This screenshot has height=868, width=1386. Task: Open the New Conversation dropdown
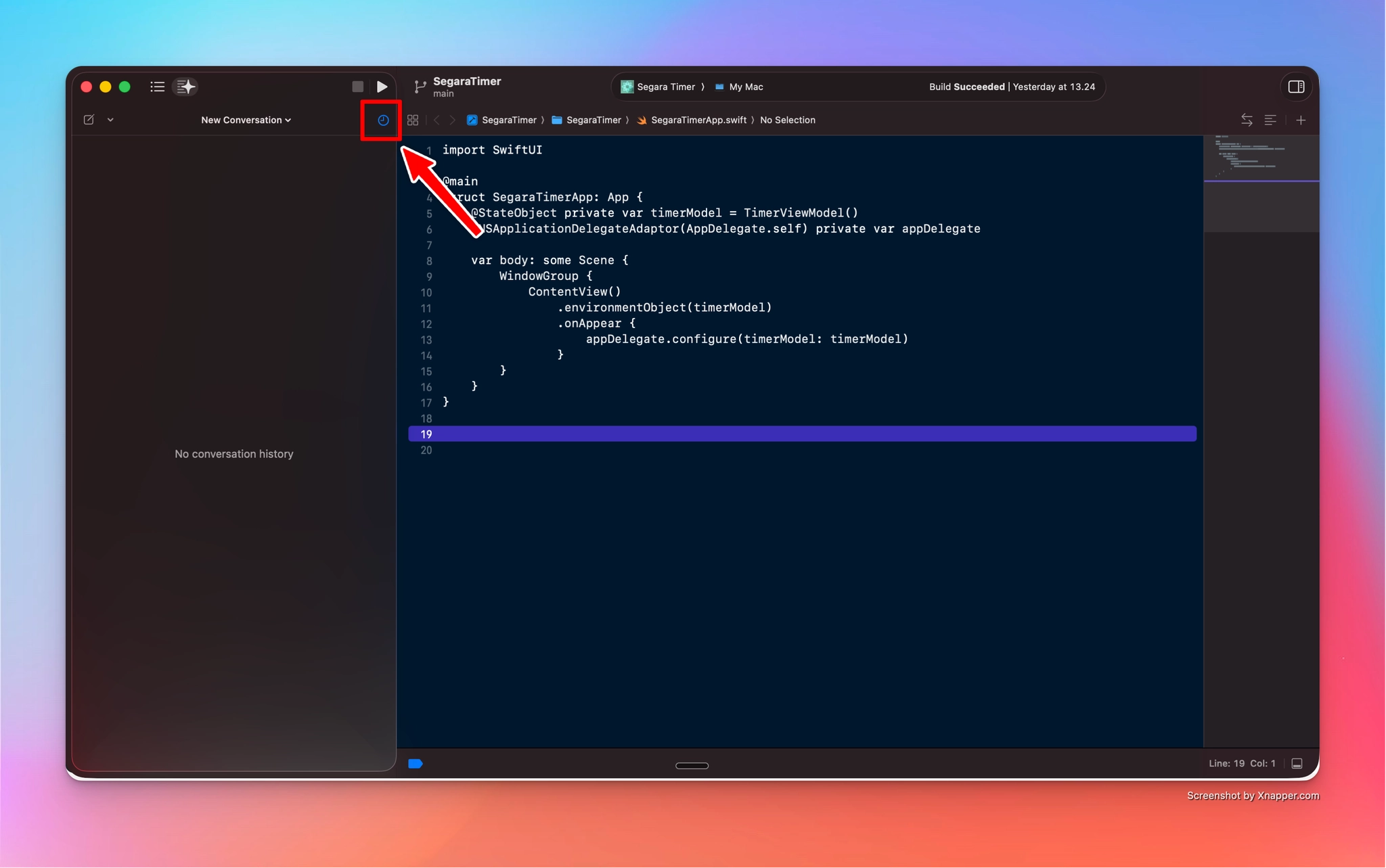pos(246,120)
